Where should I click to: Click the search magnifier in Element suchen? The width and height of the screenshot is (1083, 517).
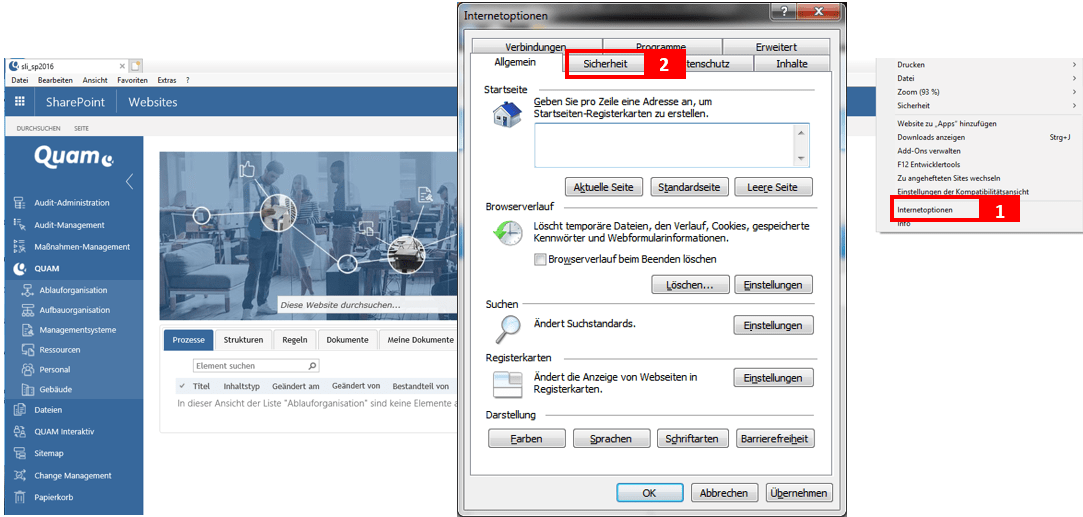coord(312,366)
